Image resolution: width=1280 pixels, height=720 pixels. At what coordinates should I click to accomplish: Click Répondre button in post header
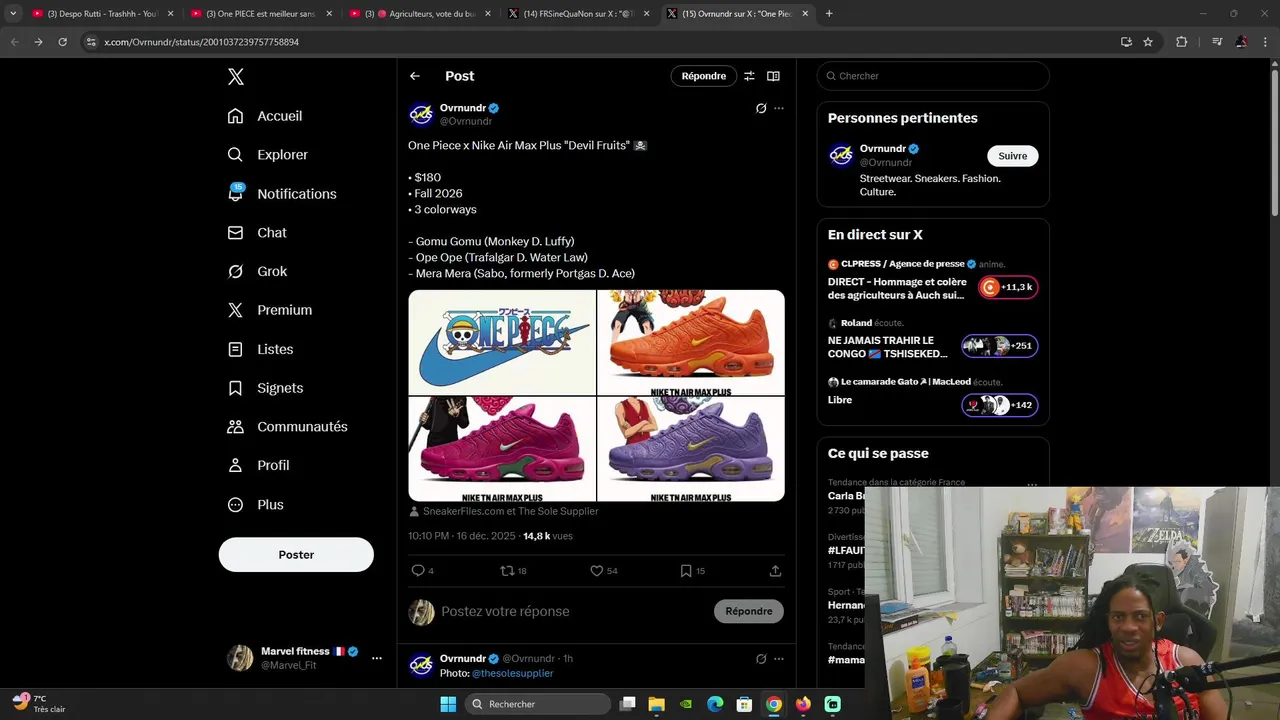pyautogui.click(x=704, y=76)
